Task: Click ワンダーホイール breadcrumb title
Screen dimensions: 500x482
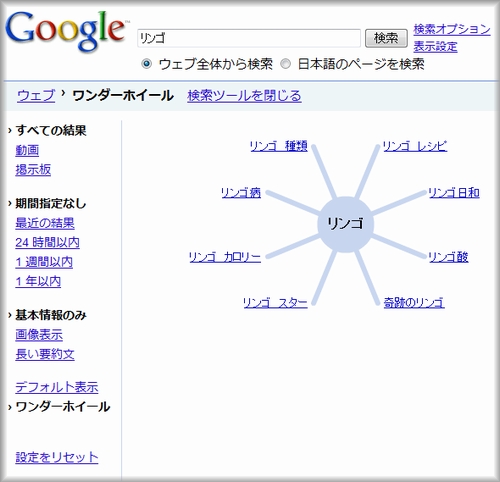Action: [123, 96]
